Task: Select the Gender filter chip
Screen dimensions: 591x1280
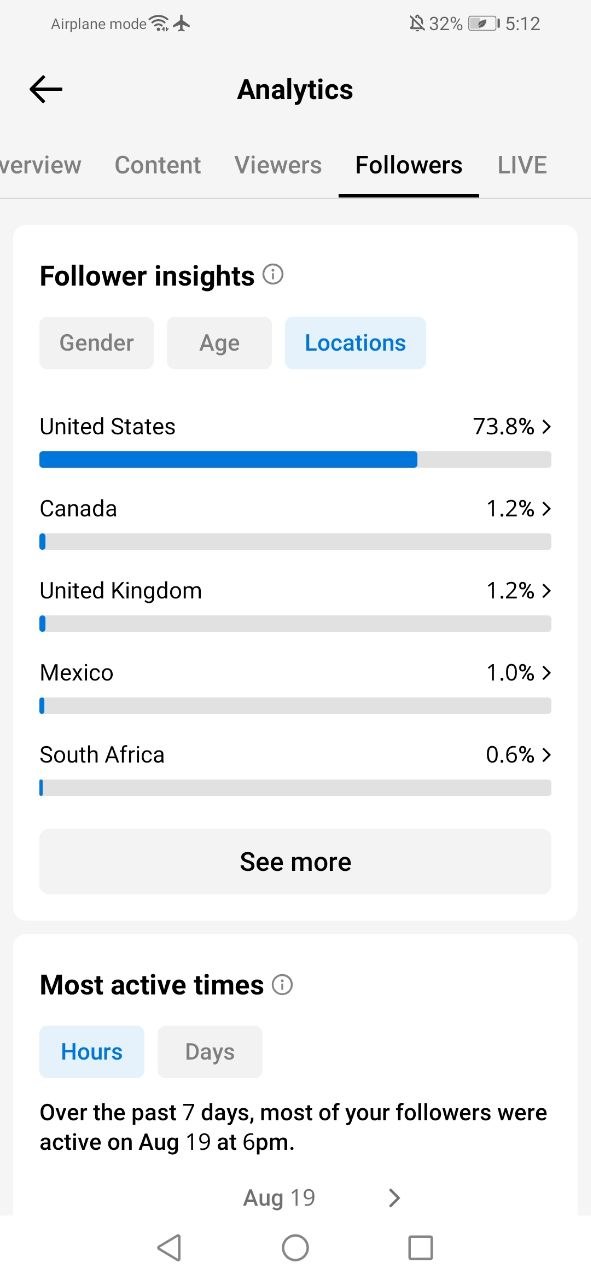Action: [x=97, y=343]
